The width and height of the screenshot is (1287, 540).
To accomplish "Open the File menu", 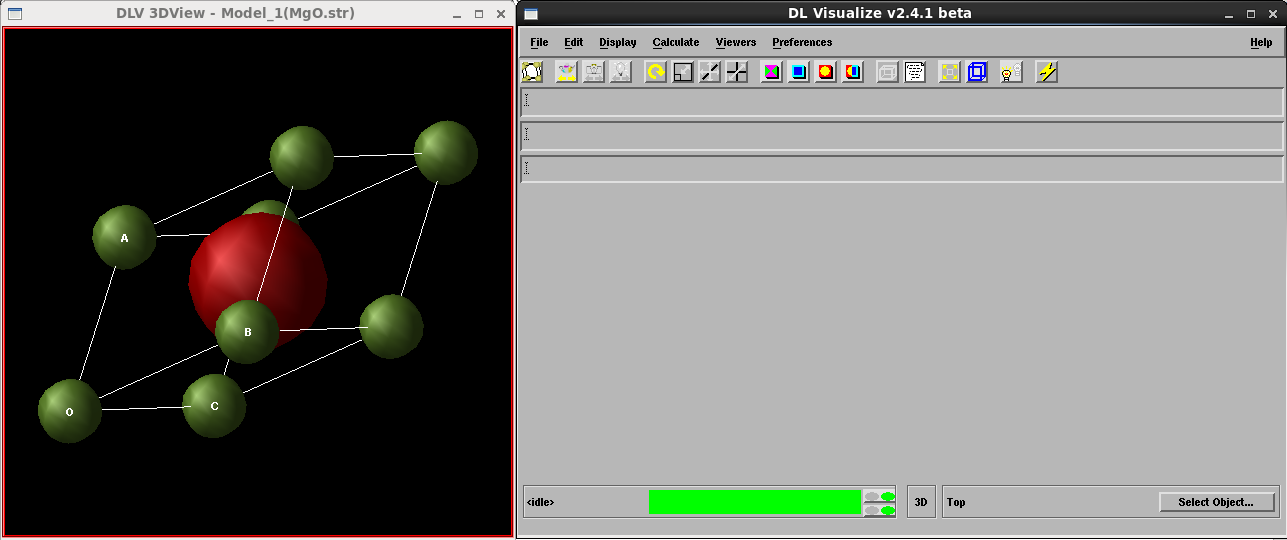I will pos(539,42).
